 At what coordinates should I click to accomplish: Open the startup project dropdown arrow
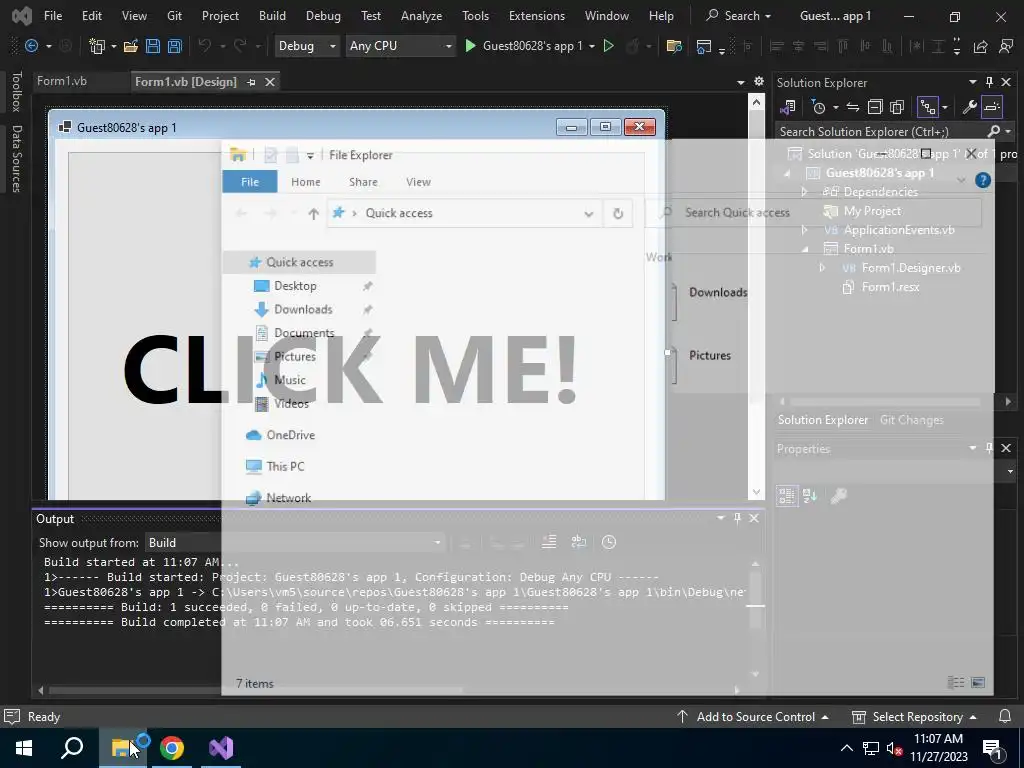tap(592, 46)
